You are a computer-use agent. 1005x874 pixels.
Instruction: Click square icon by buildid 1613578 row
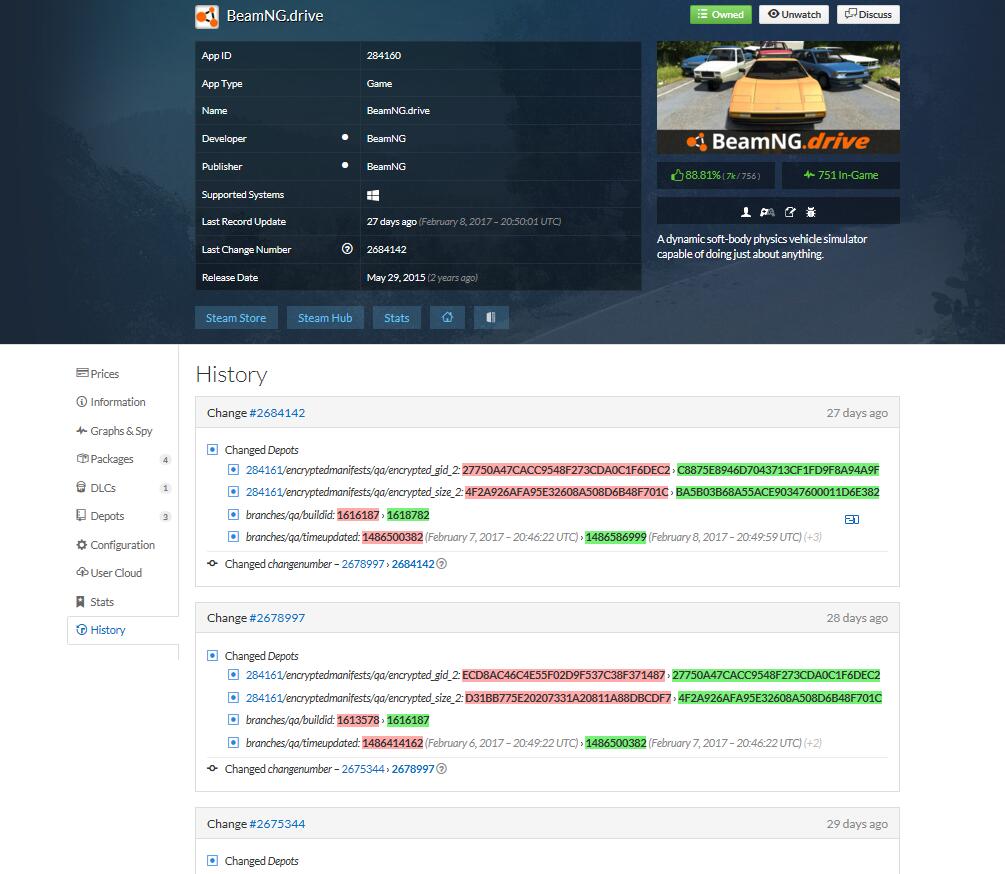(x=233, y=720)
